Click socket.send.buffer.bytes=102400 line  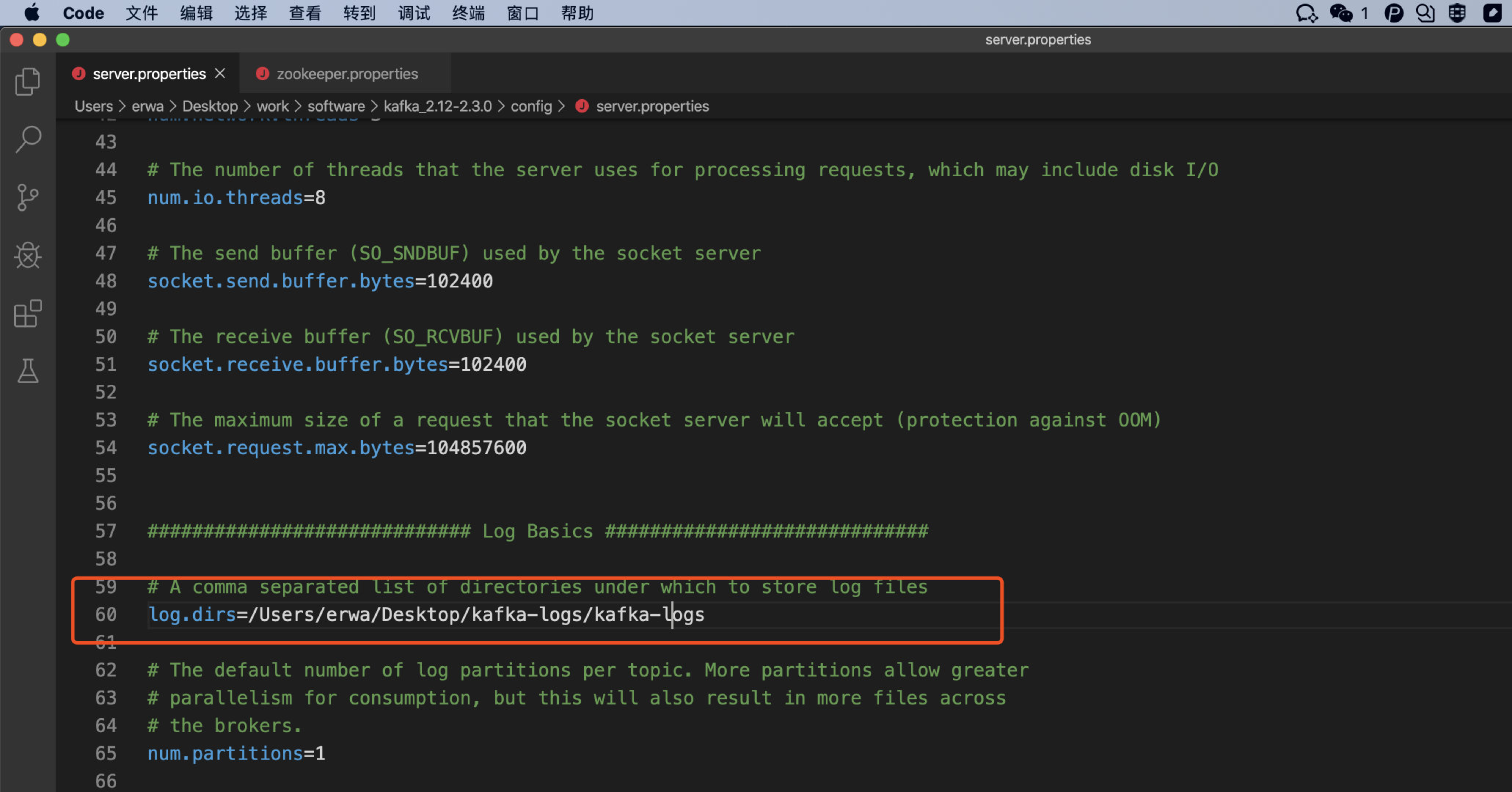point(320,281)
